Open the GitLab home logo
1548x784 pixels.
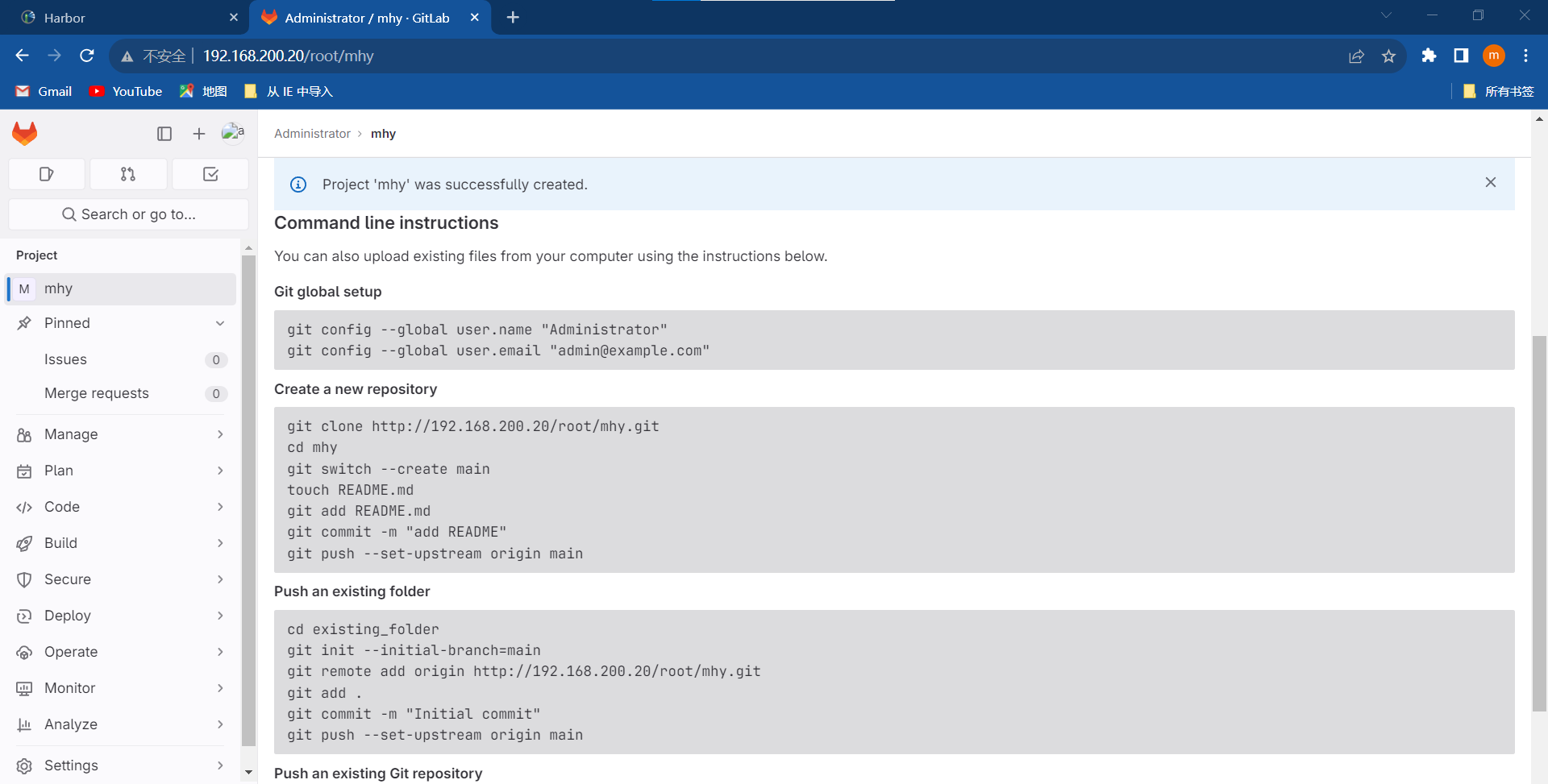(x=24, y=133)
